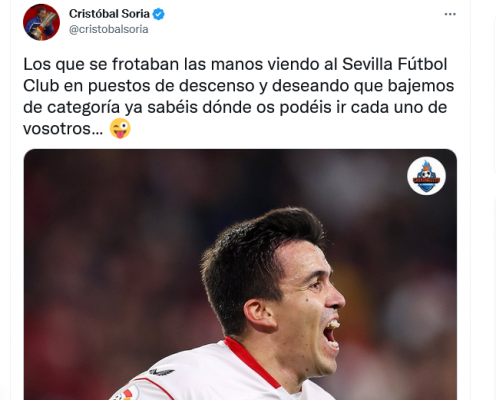Click the word "descenso" in tweet body

[217, 86]
